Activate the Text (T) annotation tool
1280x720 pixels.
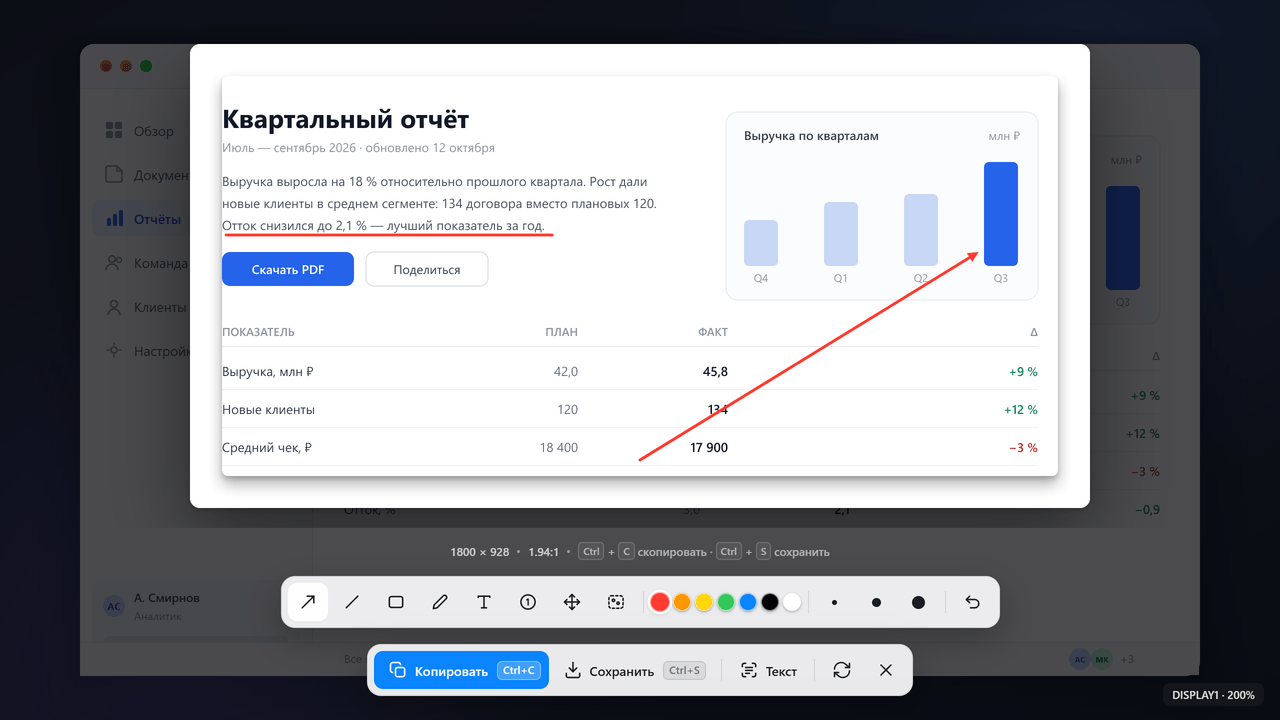tap(484, 602)
